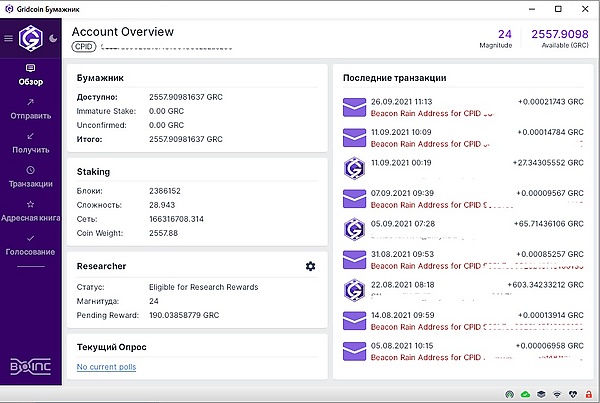Open the Адресная книга address book
This screenshot has height=403, width=600.
[x=31, y=211]
